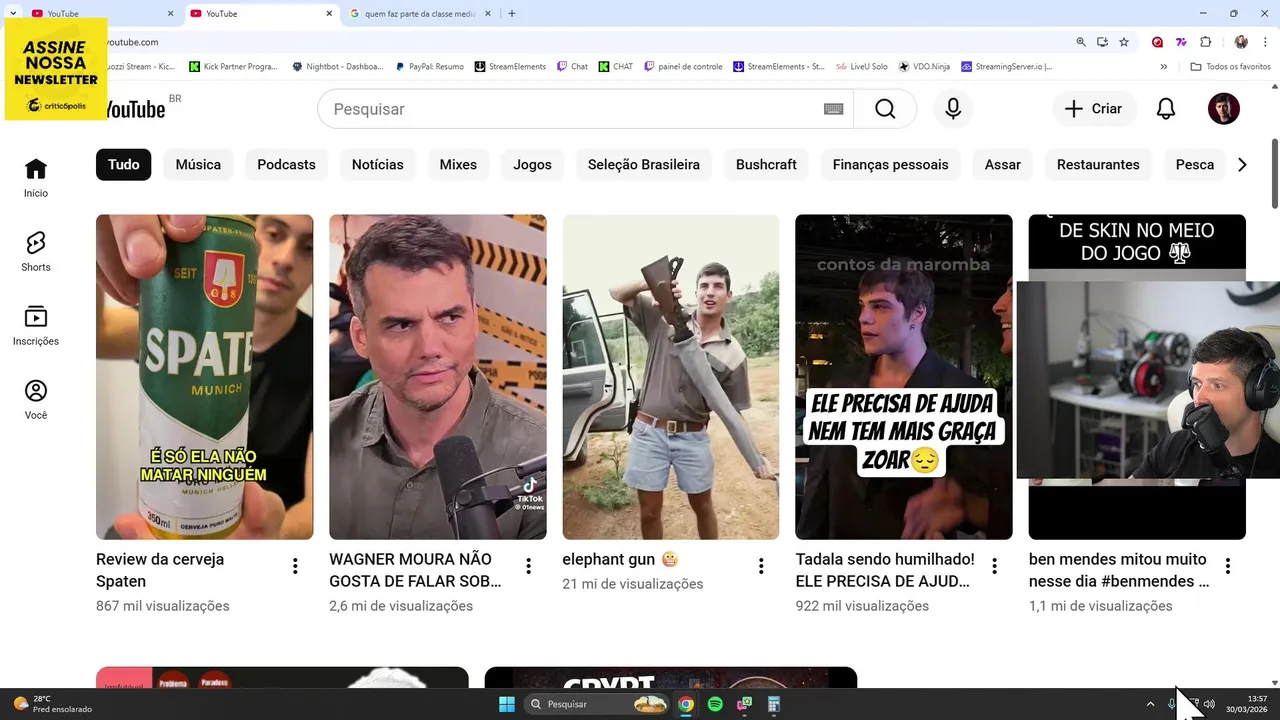Expand the bookmarks overflow chevron

click(x=1163, y=67)
